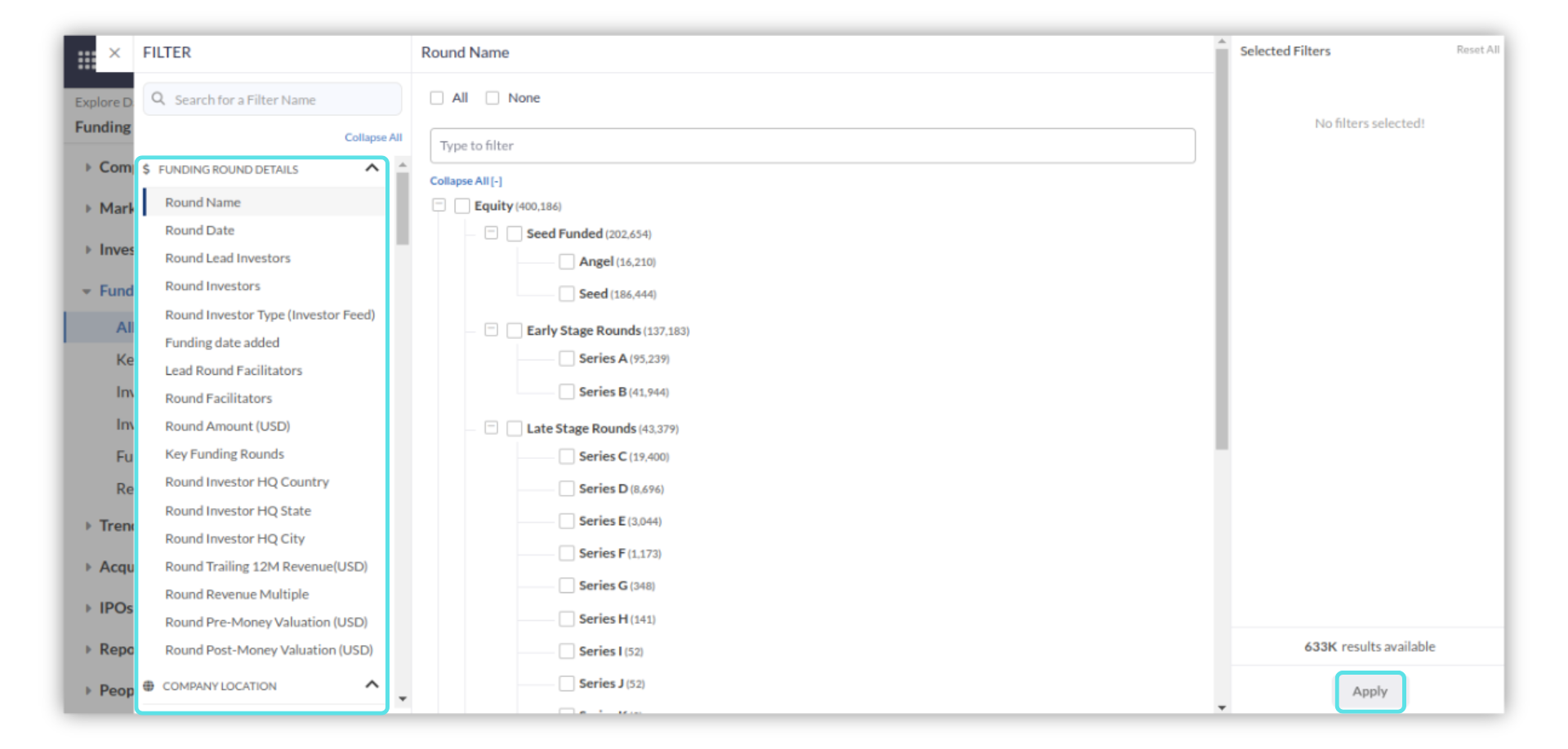Close the filter panel with X icon
Screen dimensions: 1568x749
(x=115, y=53)
